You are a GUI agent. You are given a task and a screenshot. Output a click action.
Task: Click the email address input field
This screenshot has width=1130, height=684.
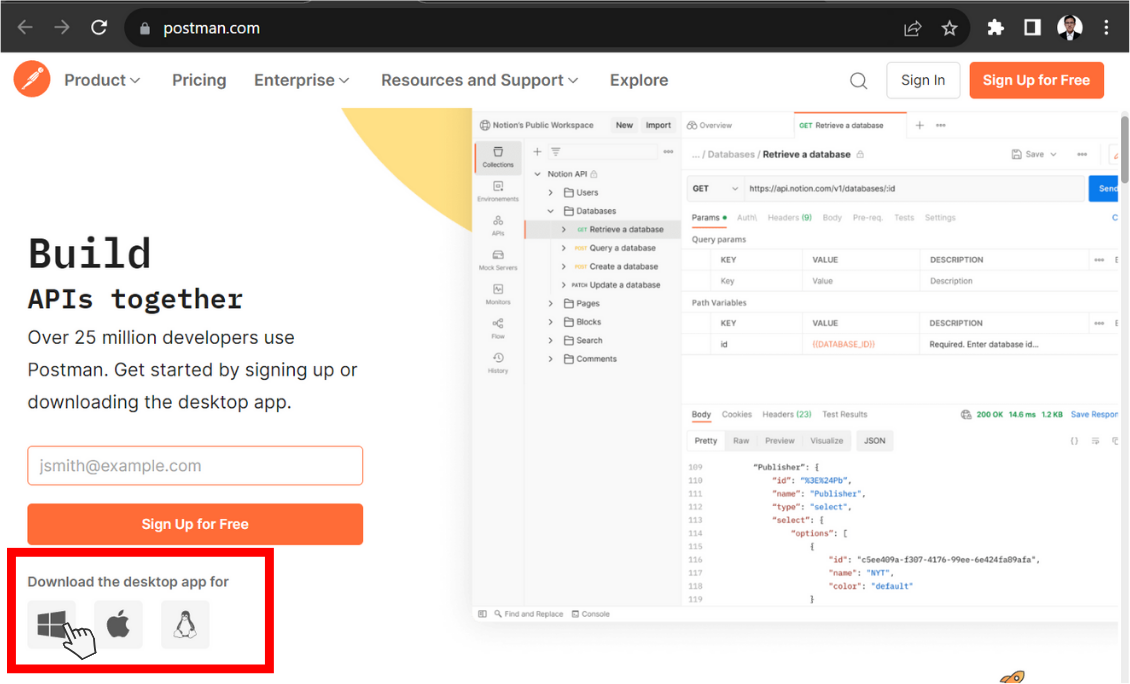click(x=195, y=466)
